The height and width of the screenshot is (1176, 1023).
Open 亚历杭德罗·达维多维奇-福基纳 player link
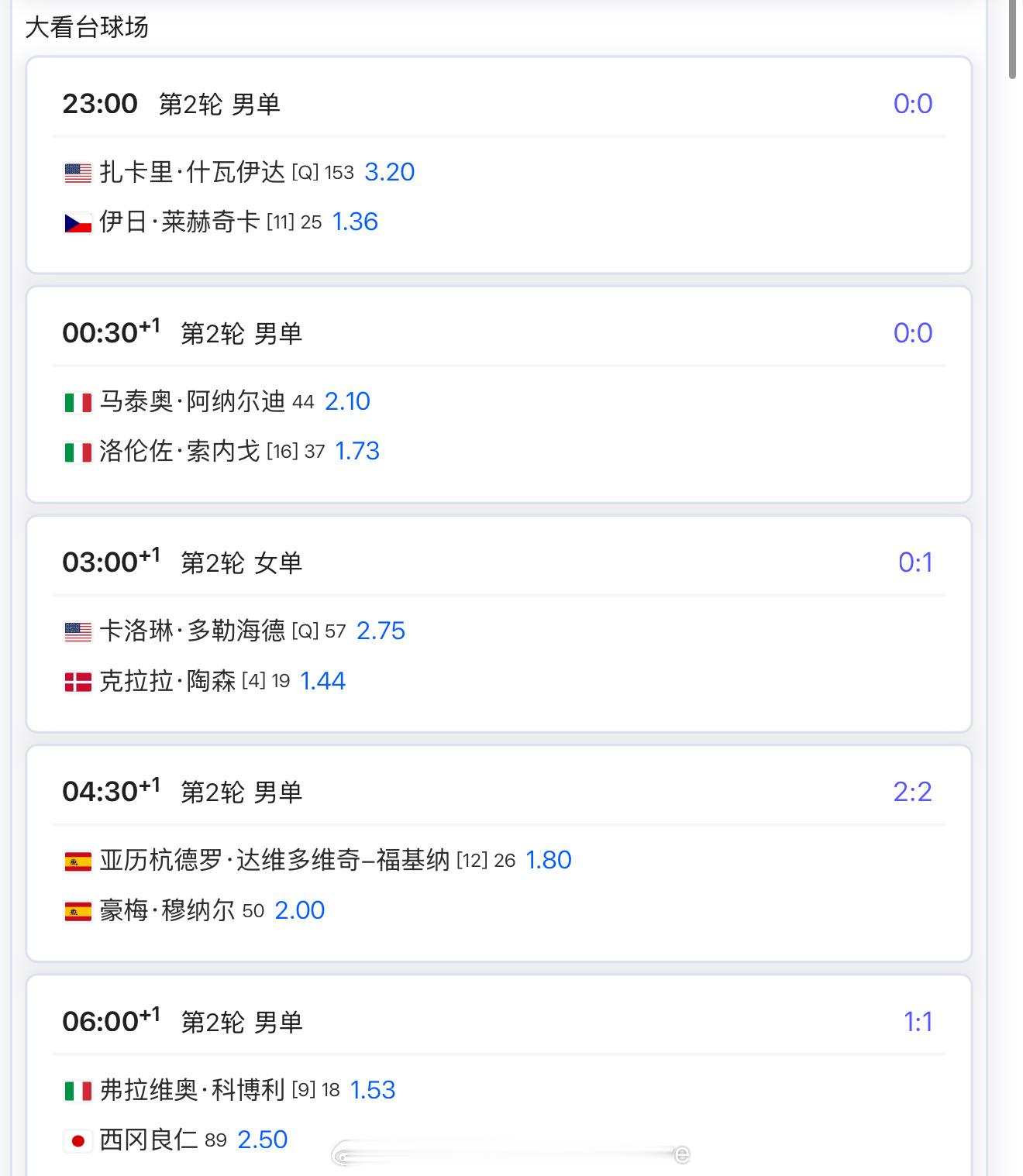(274, 861)
